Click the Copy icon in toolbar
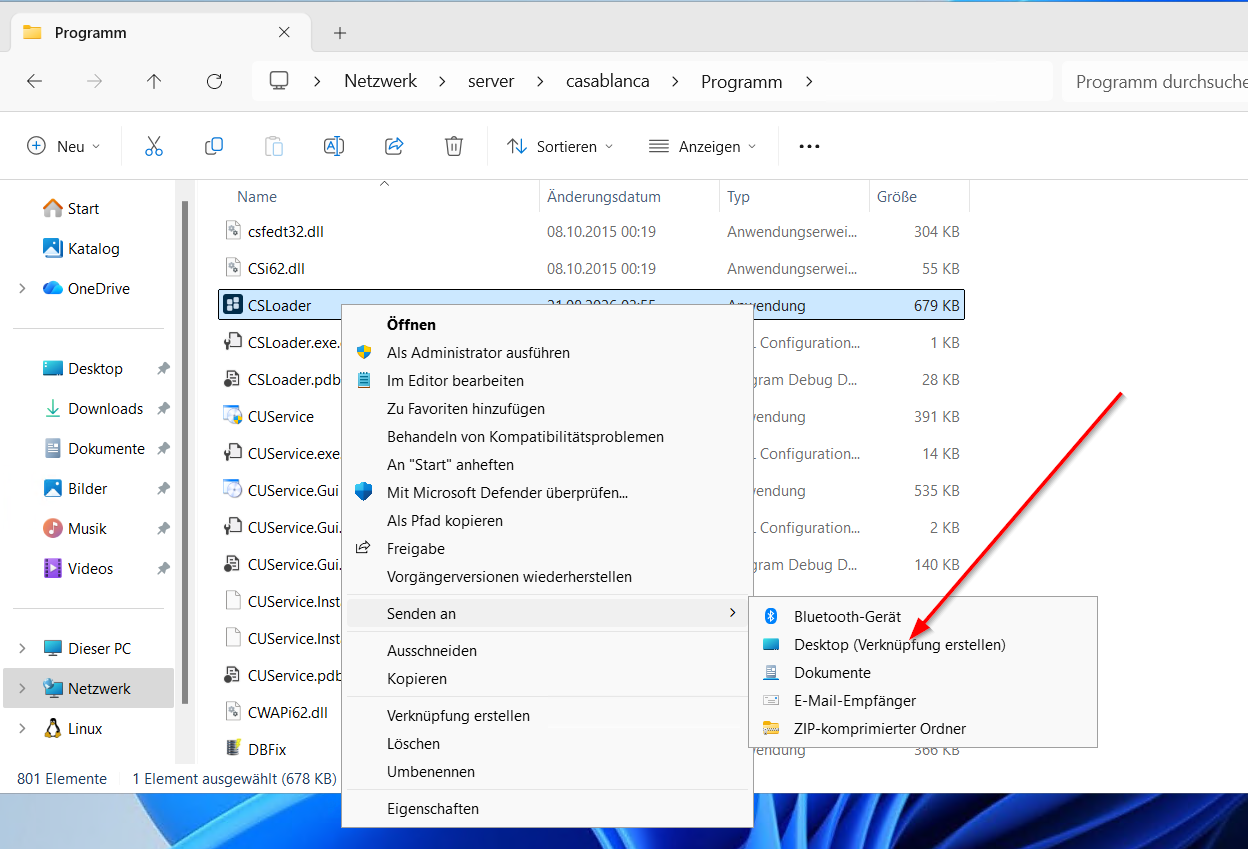1248x849 pixels. pyautogui.click(x=213, y=146)
